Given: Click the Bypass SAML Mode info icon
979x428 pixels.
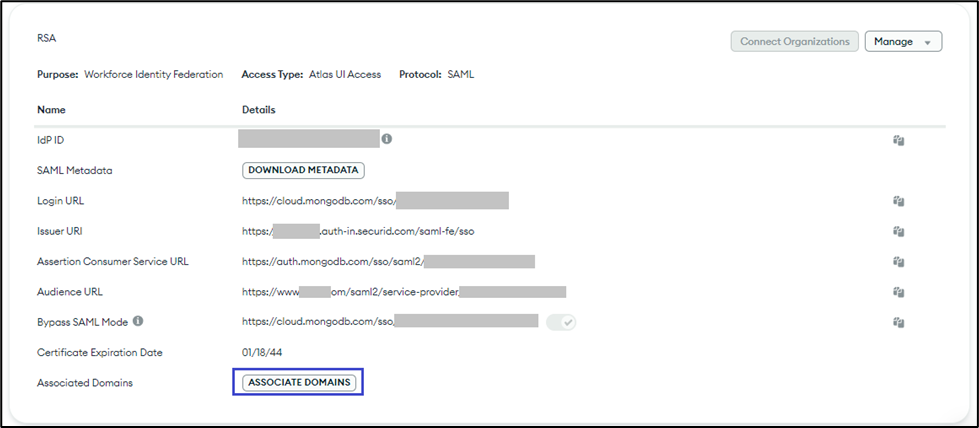Looking at the screenshot, I should 138,322.
